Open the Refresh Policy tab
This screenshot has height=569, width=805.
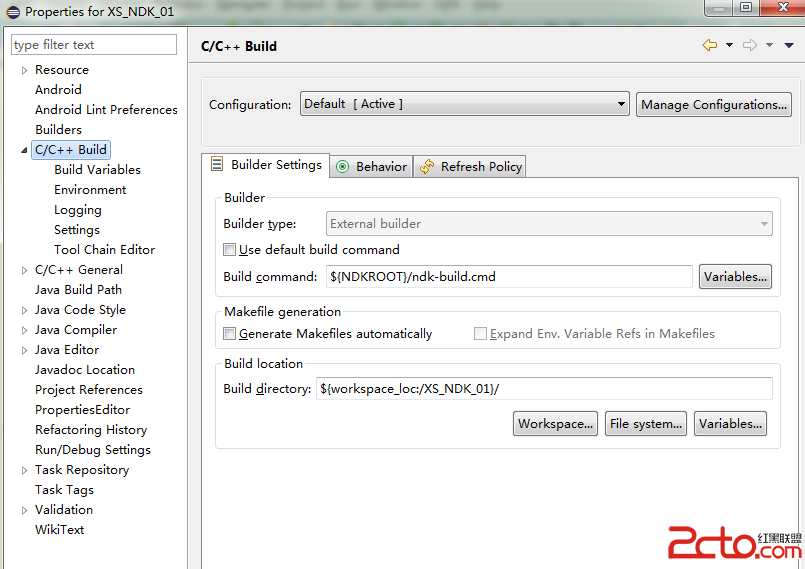(x=470, y=166)
